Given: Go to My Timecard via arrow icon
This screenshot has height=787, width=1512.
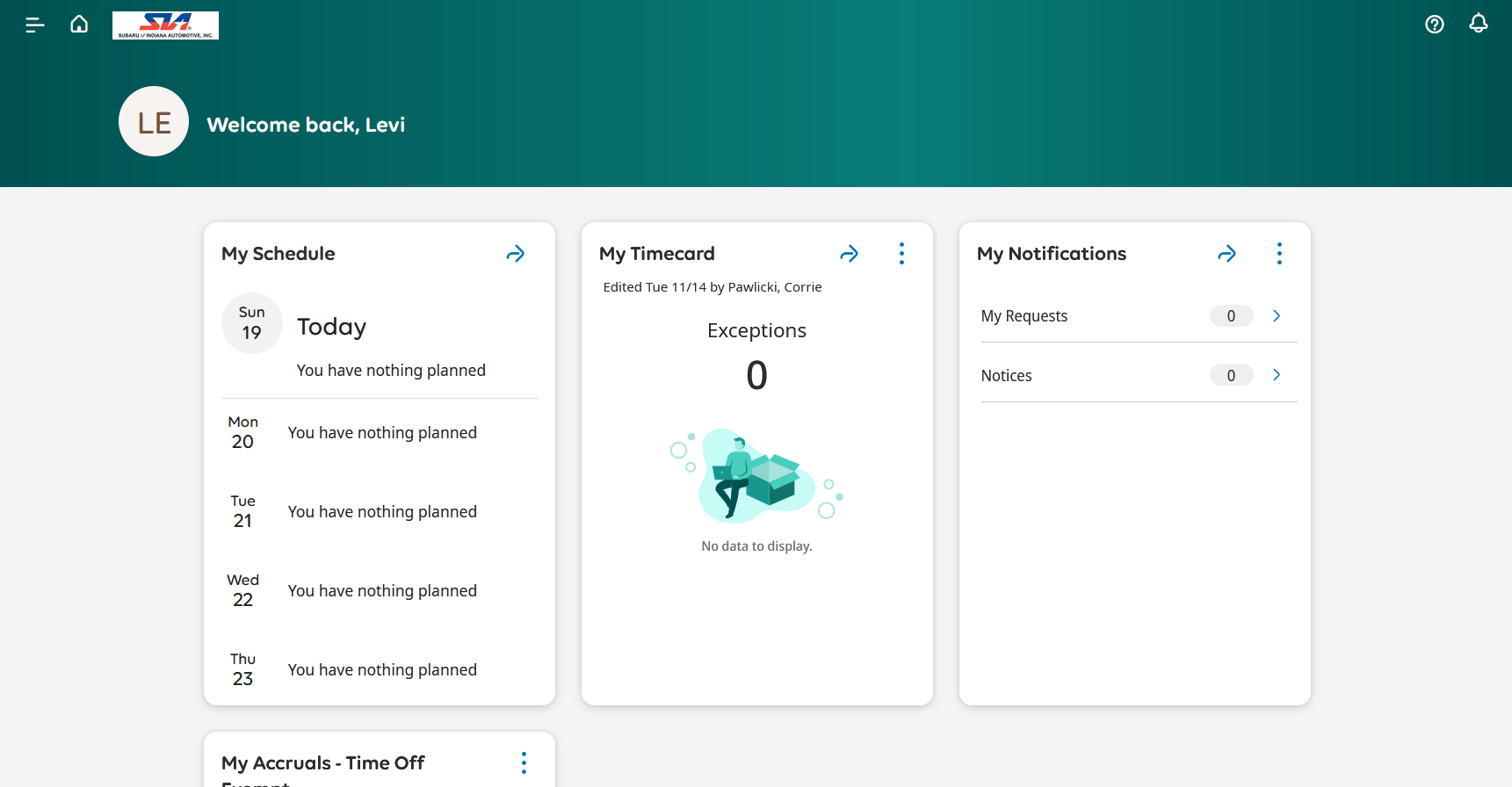Looking at the screenshot, I should 849,254.
